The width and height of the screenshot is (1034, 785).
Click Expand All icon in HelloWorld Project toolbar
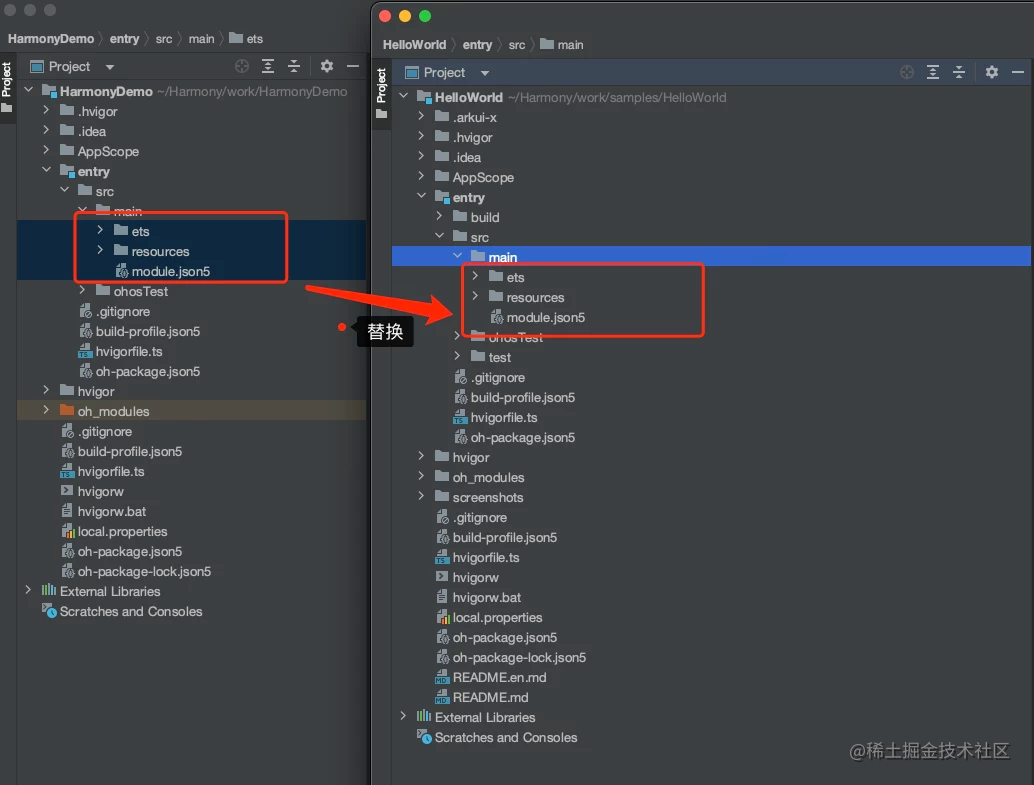(932, 73)
